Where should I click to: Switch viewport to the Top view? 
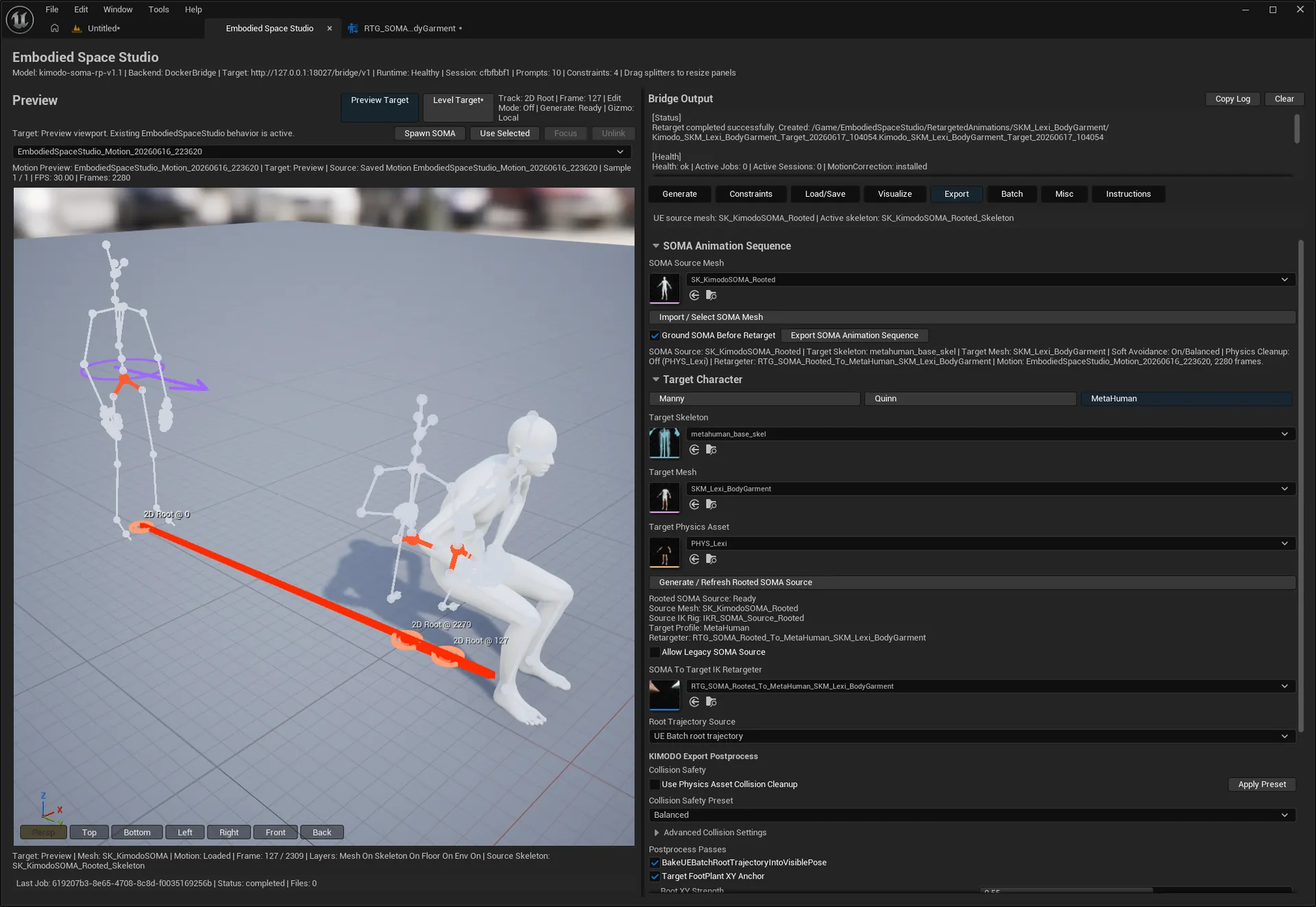coord(89,833)
